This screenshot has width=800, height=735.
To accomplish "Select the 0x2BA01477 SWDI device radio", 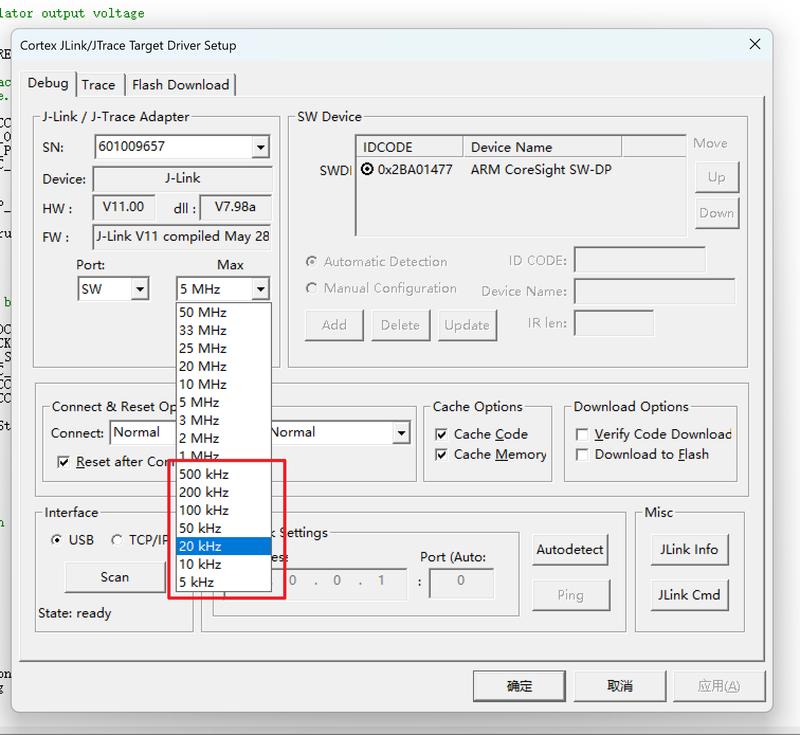I will (367, 169).
